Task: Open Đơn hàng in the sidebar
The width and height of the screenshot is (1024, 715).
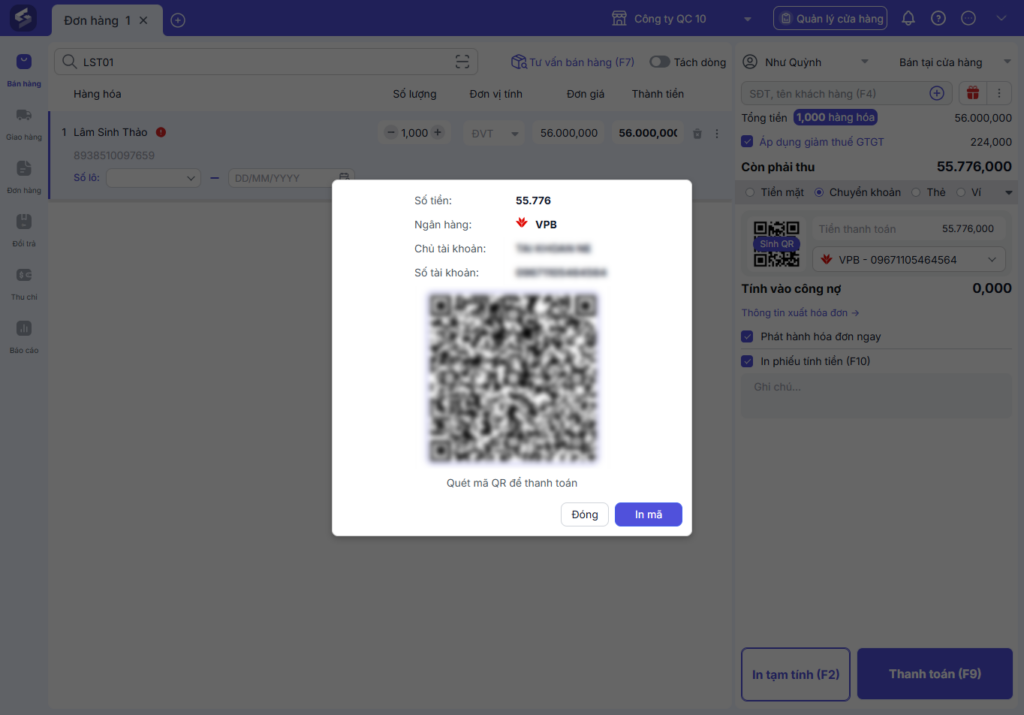Action: 24,178
